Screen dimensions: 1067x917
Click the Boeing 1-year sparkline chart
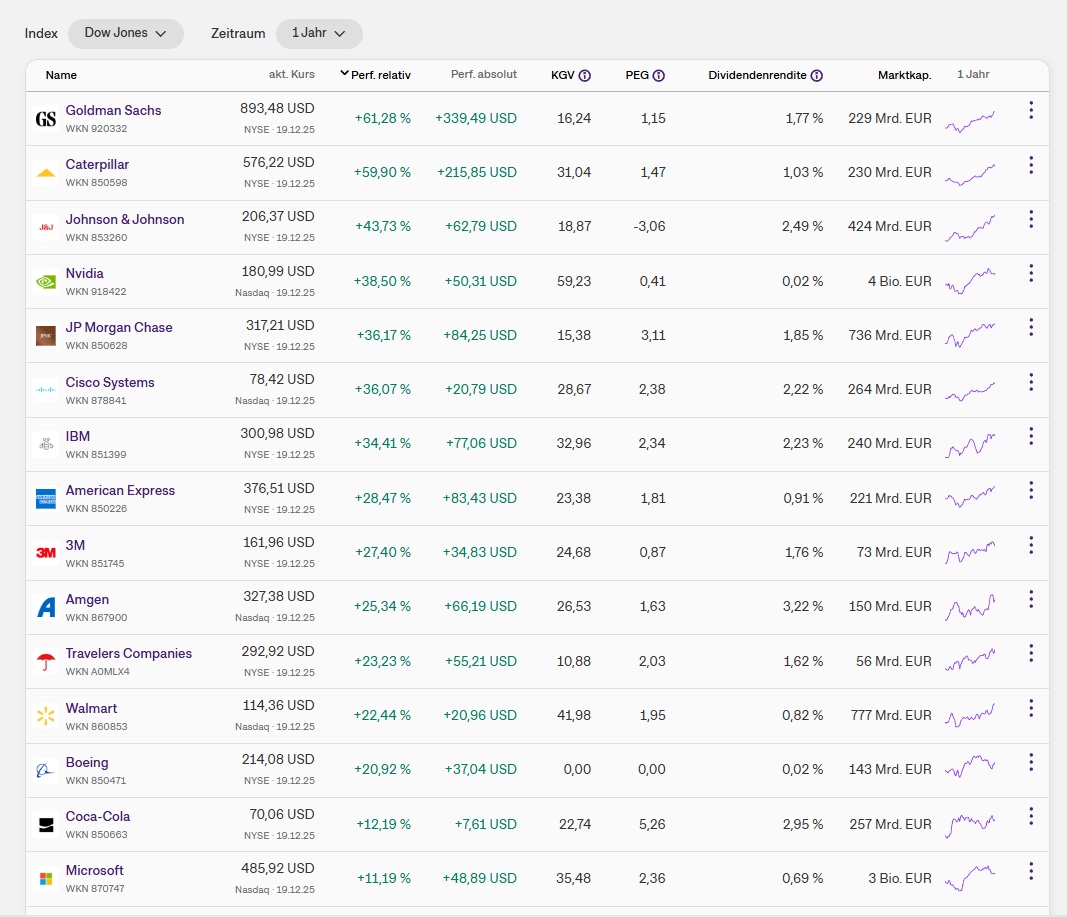970,767
